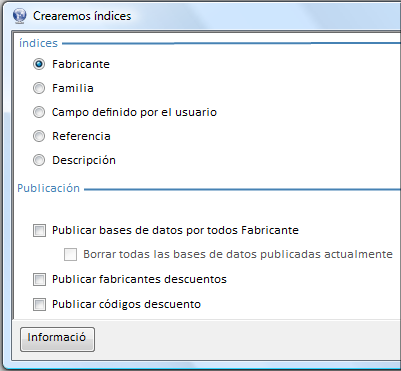401x371 pixels.
Task: Choose the Familia index option
Action: pos(39,88)
